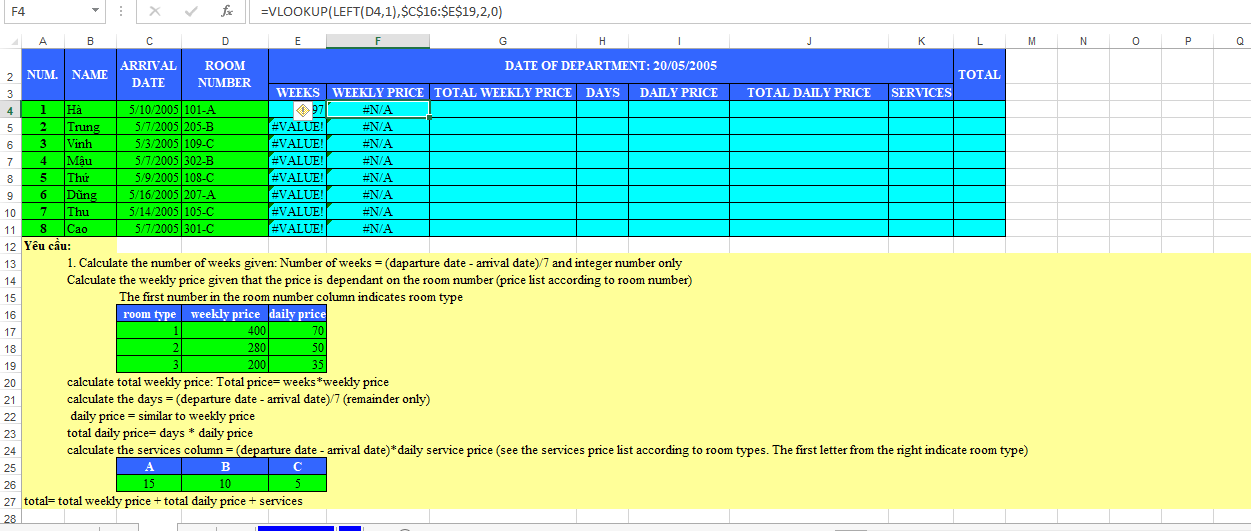Viewport: 1251px width, 531px height.
Task: Place cursor in the VLOOKUP formula bar
Action: tap(750, 11)
